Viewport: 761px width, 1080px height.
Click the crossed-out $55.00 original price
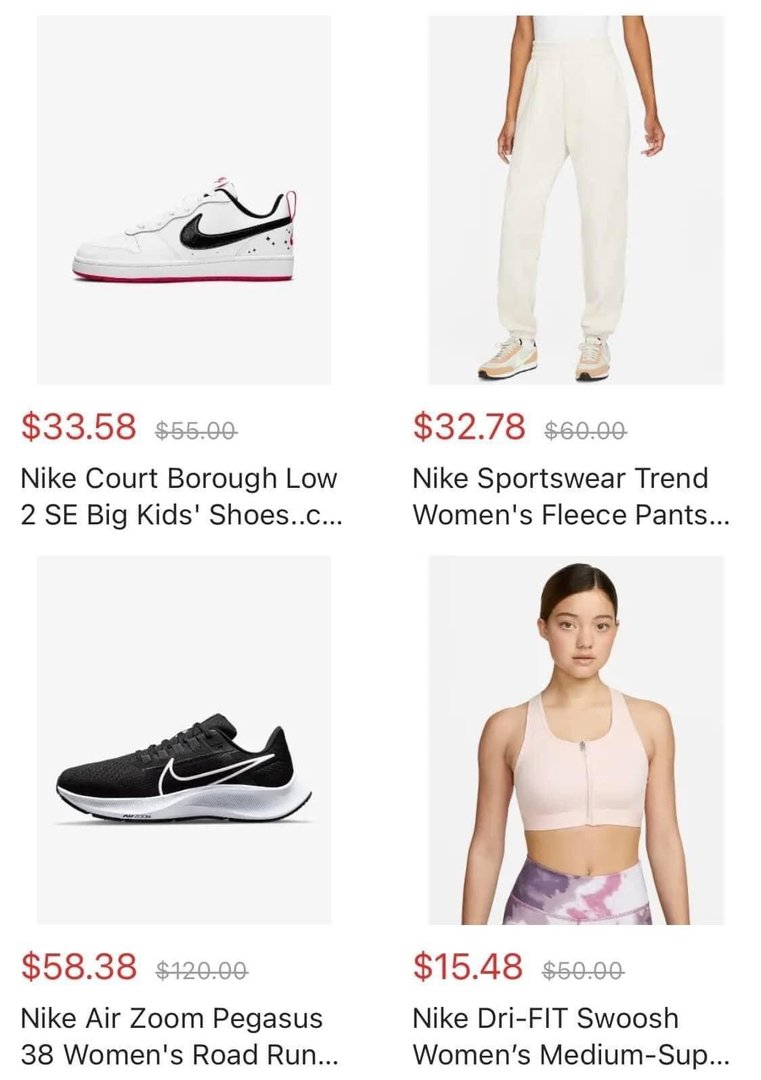[196, 431]
